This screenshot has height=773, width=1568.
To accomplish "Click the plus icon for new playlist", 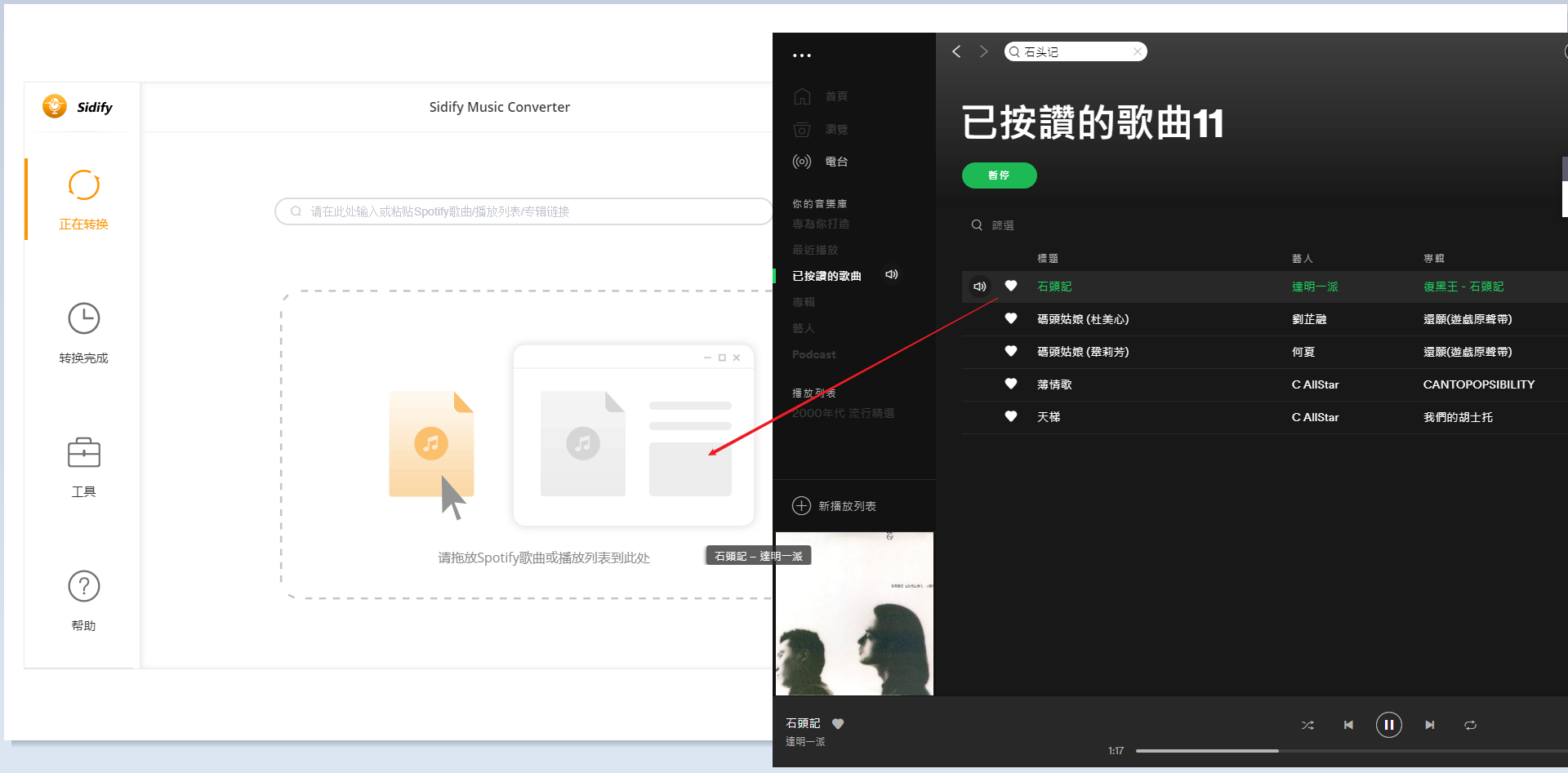I will coord(801,505).
